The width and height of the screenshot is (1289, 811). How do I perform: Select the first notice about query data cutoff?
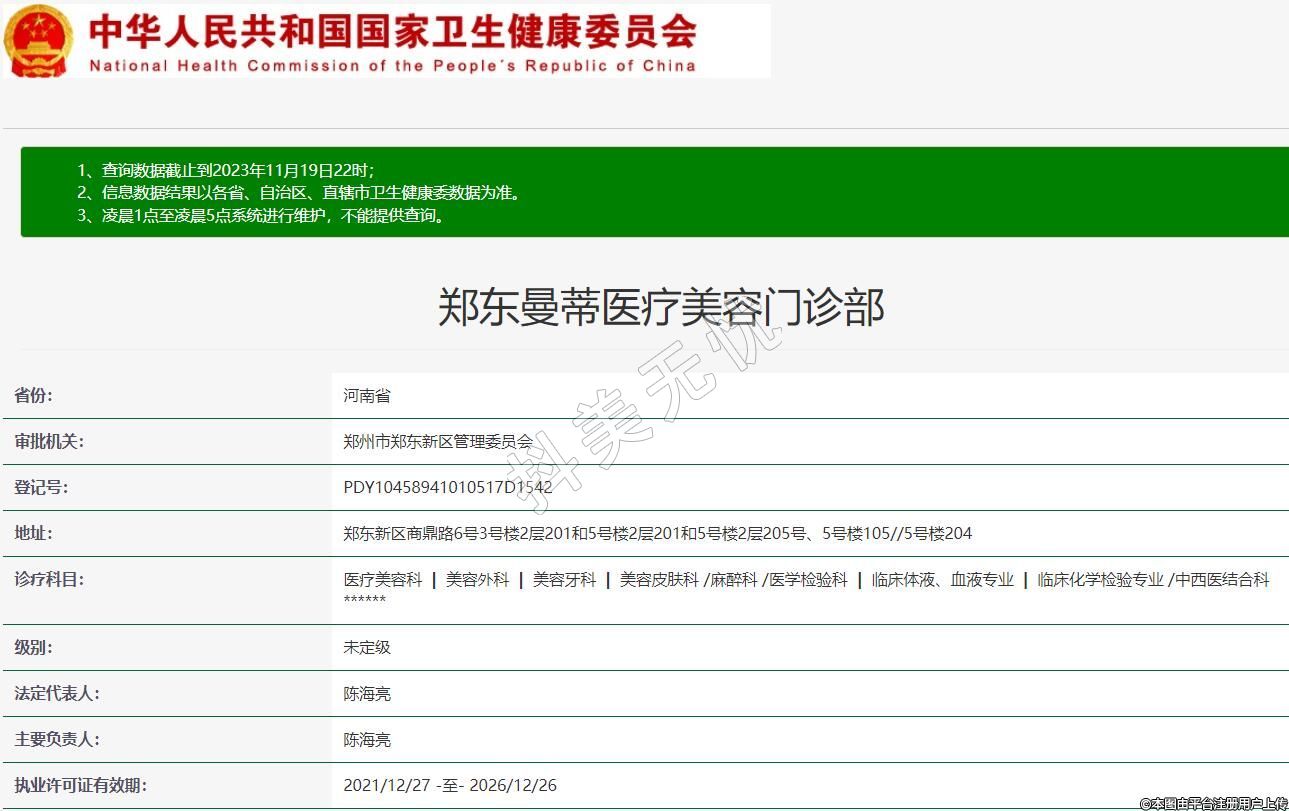click(x=226, y=170)
